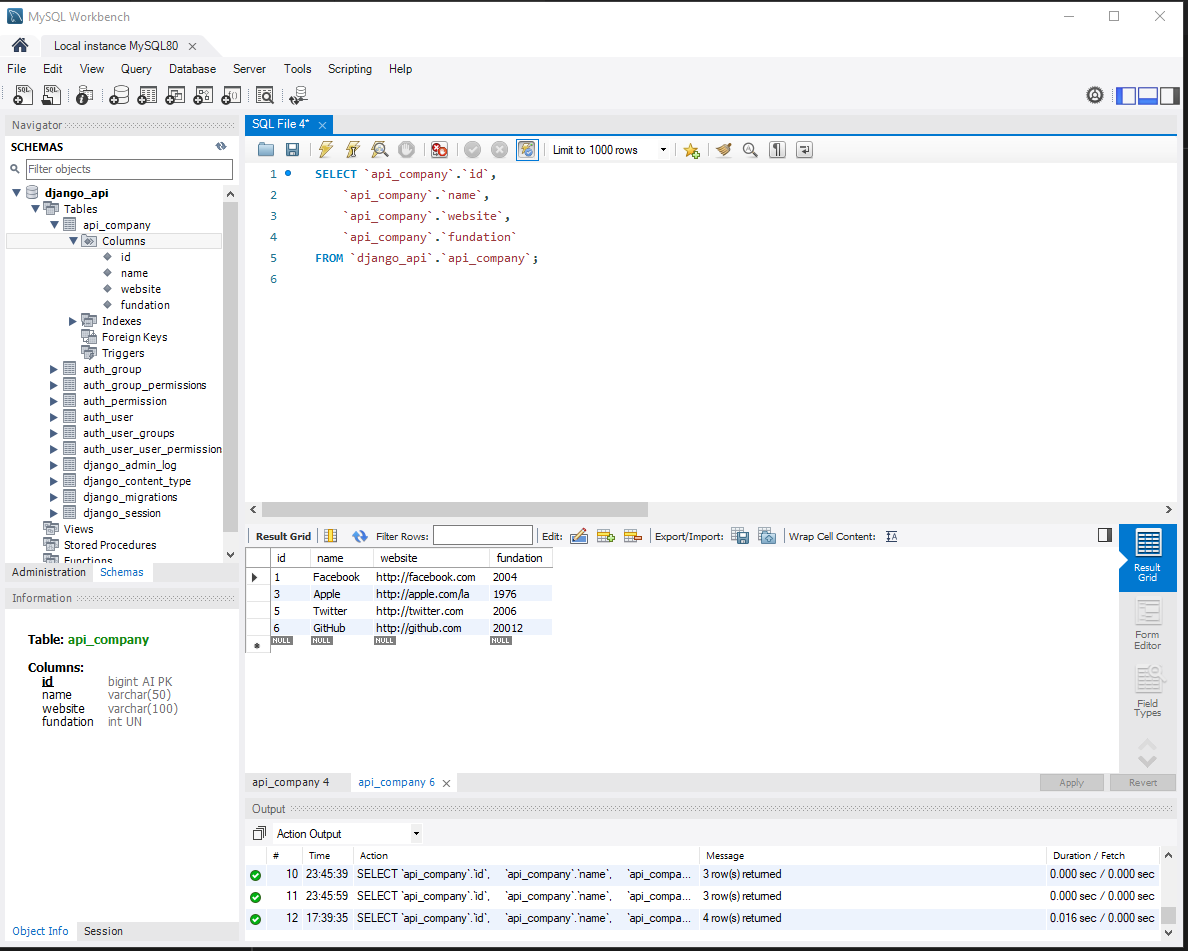Image resolution: width=1188 pixels, height=951 pixels.
Task: Execute the SQL query with lightning icon
Action: [326, 150]
